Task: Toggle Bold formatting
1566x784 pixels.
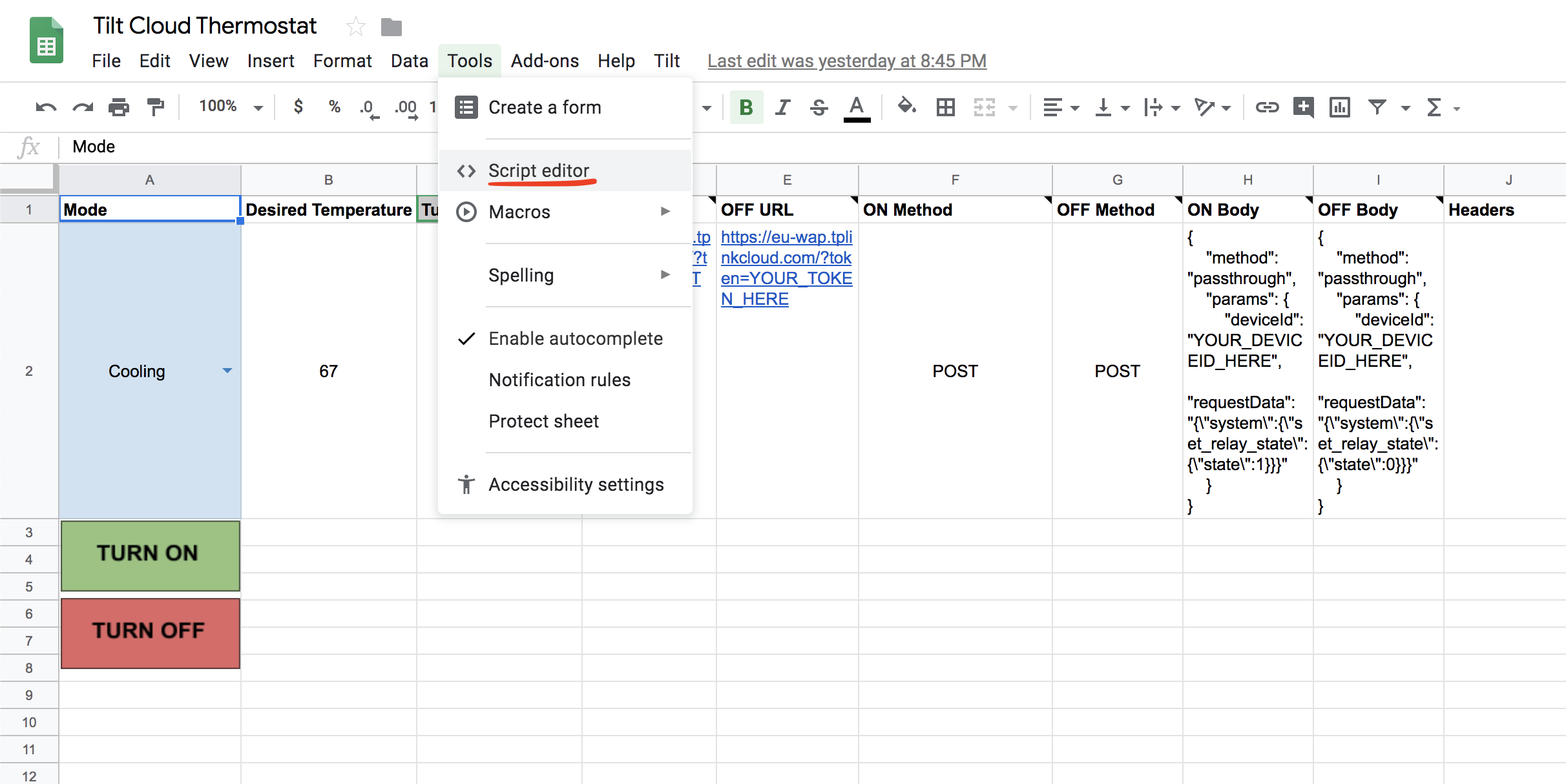Action: [746, 107]
